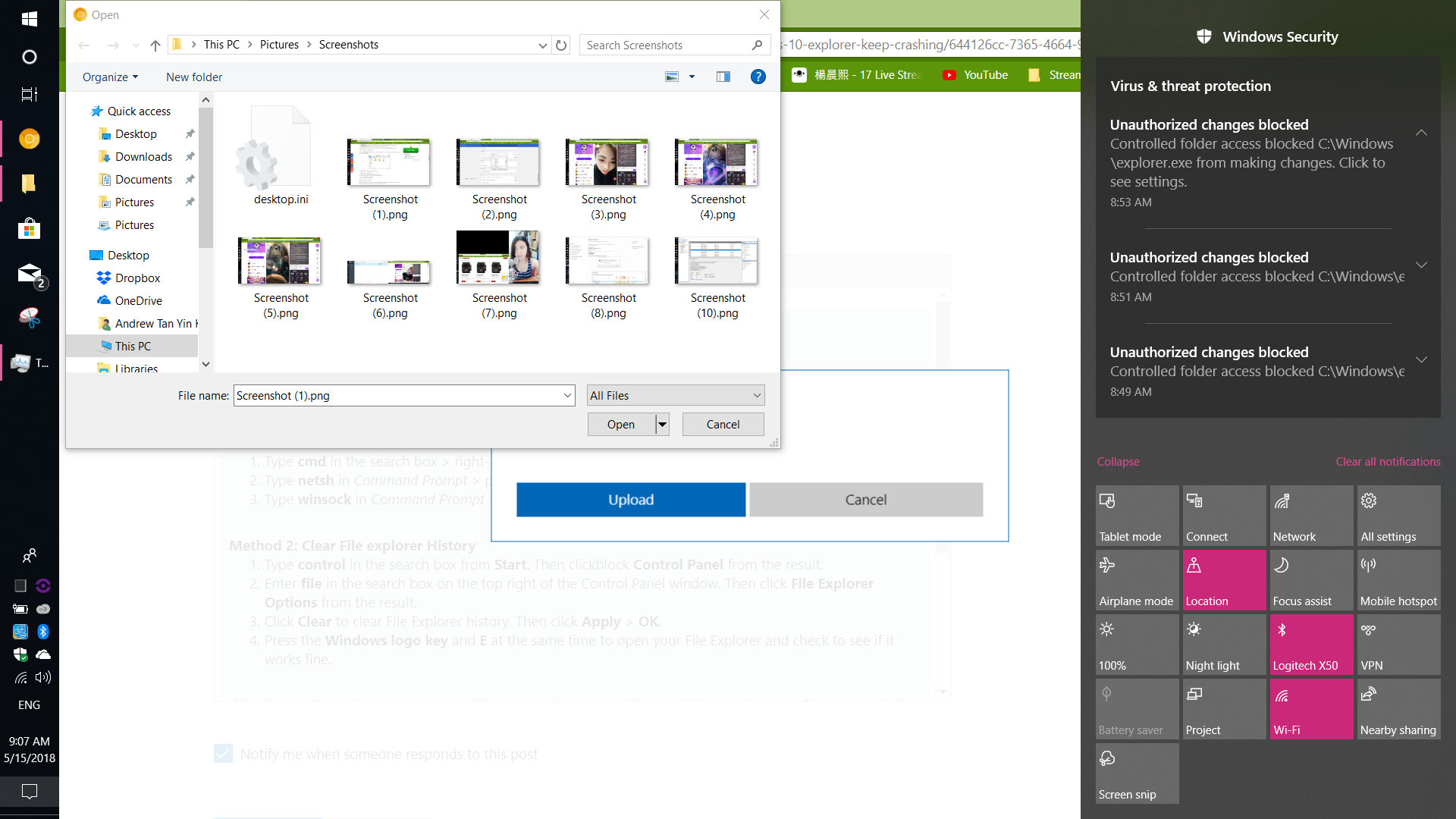Click Clear all notifications link

(x=1387, y=462)
